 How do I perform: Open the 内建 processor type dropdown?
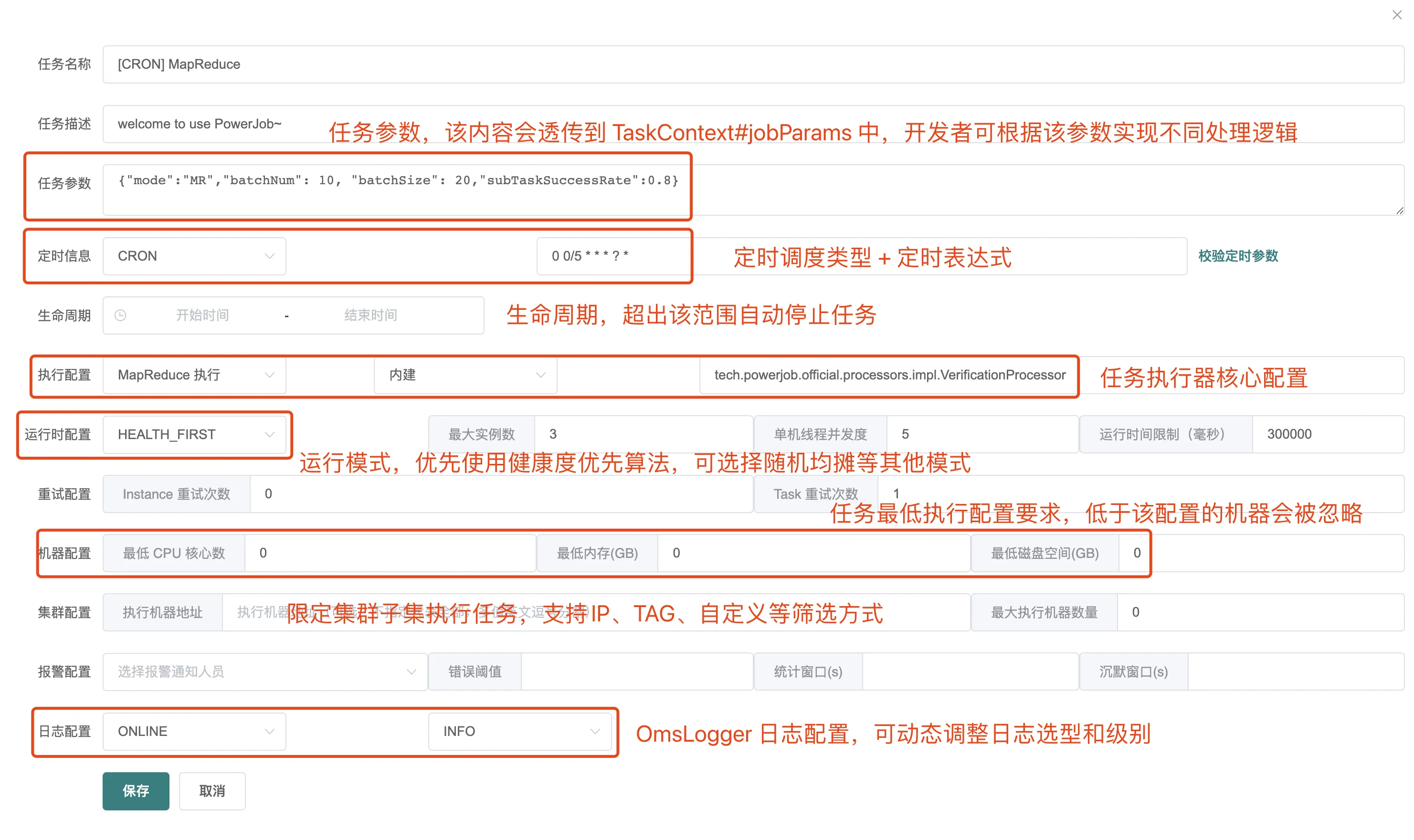464,375
